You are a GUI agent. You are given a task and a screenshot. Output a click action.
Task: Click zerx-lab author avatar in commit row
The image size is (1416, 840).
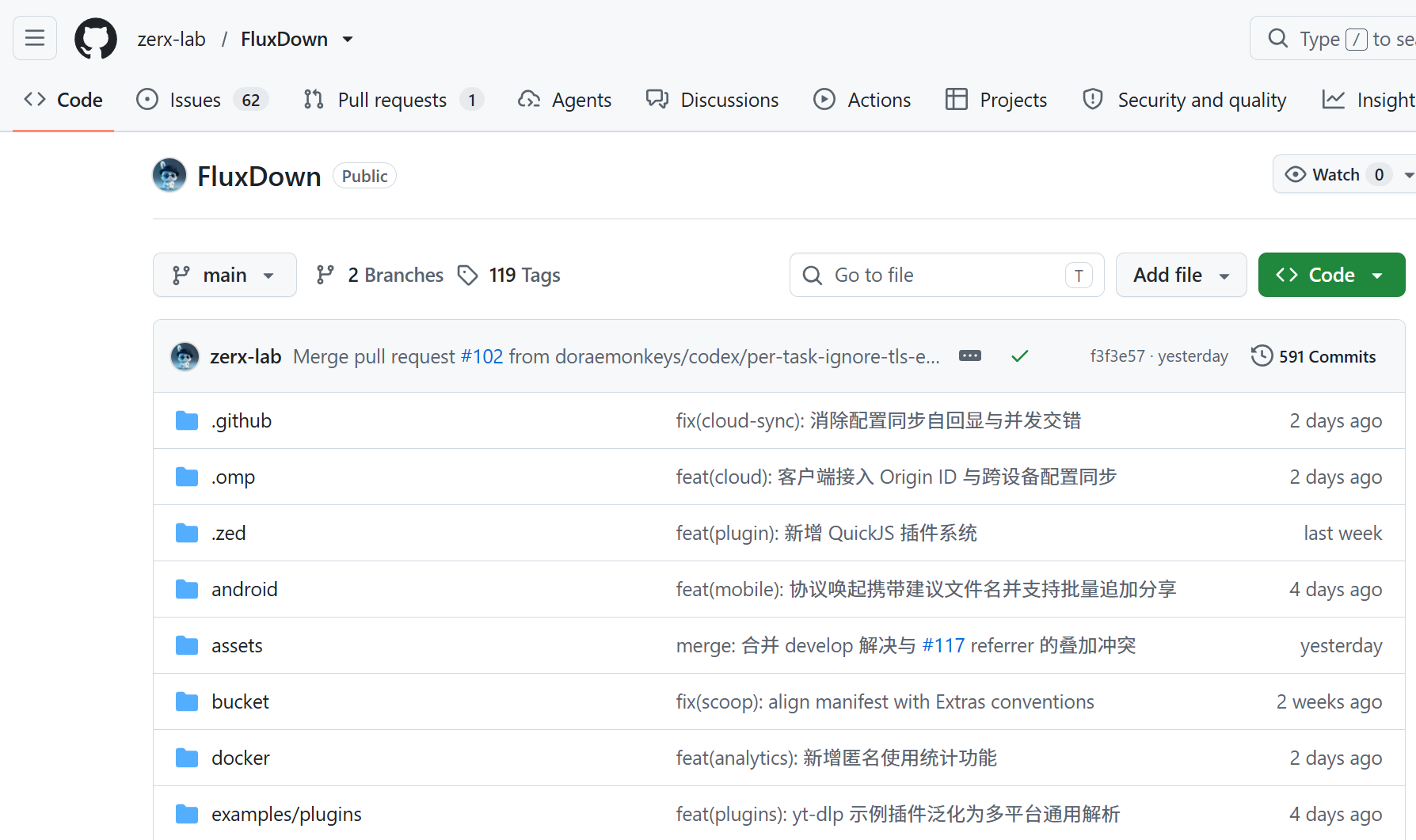[x=185, y=356]
